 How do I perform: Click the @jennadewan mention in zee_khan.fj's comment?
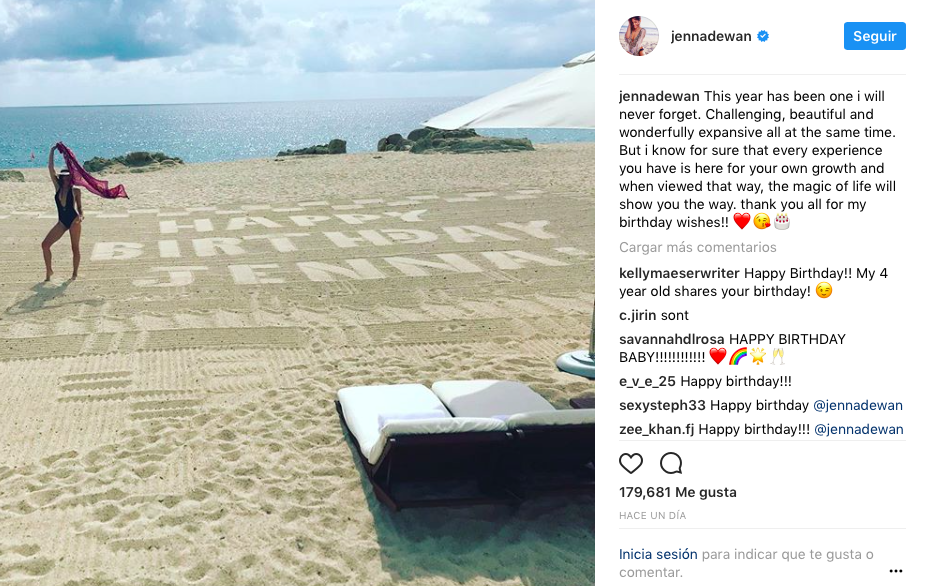859,429
